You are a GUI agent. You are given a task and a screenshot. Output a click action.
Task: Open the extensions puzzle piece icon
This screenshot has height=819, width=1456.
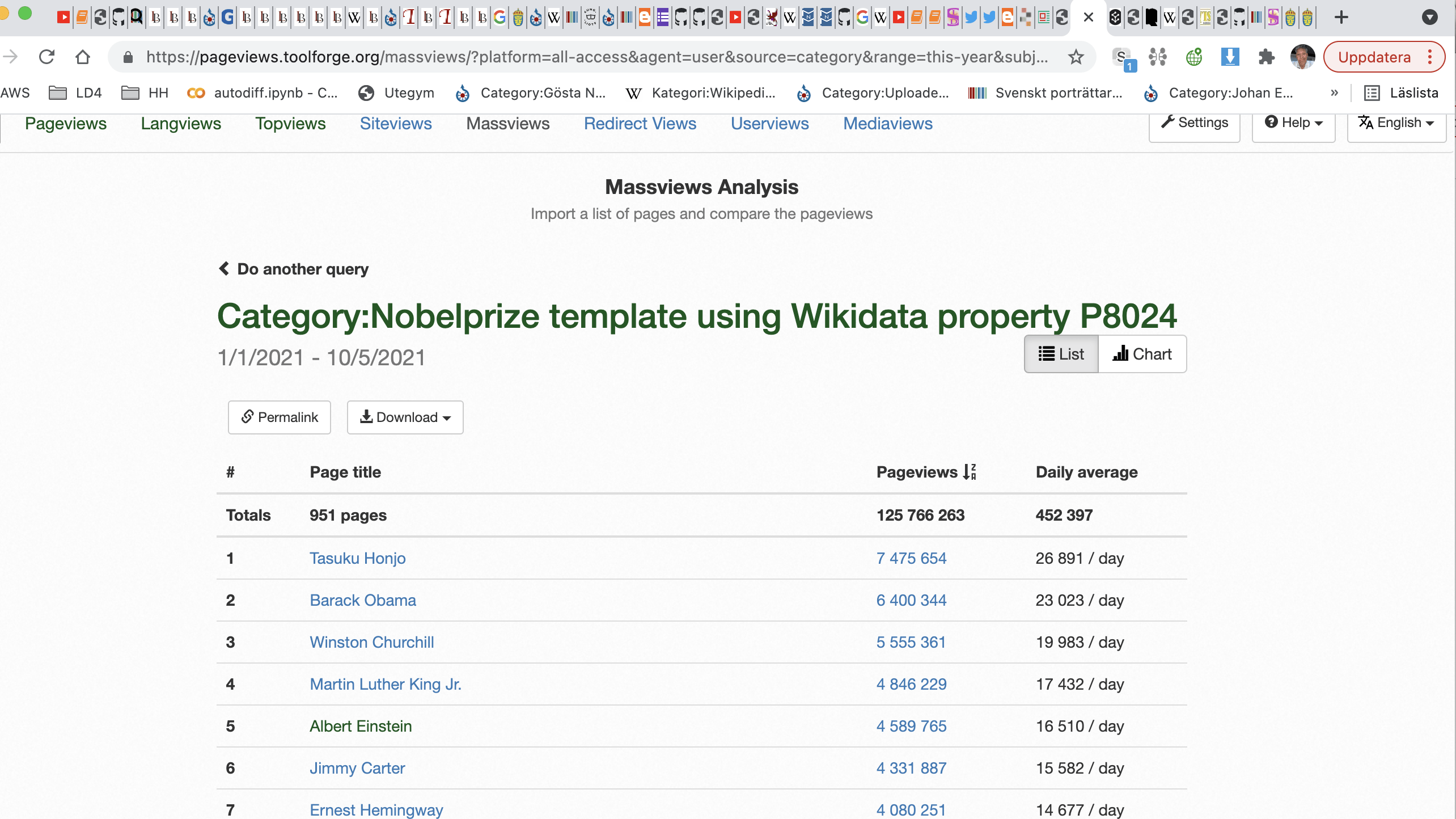coord(1266,57)
